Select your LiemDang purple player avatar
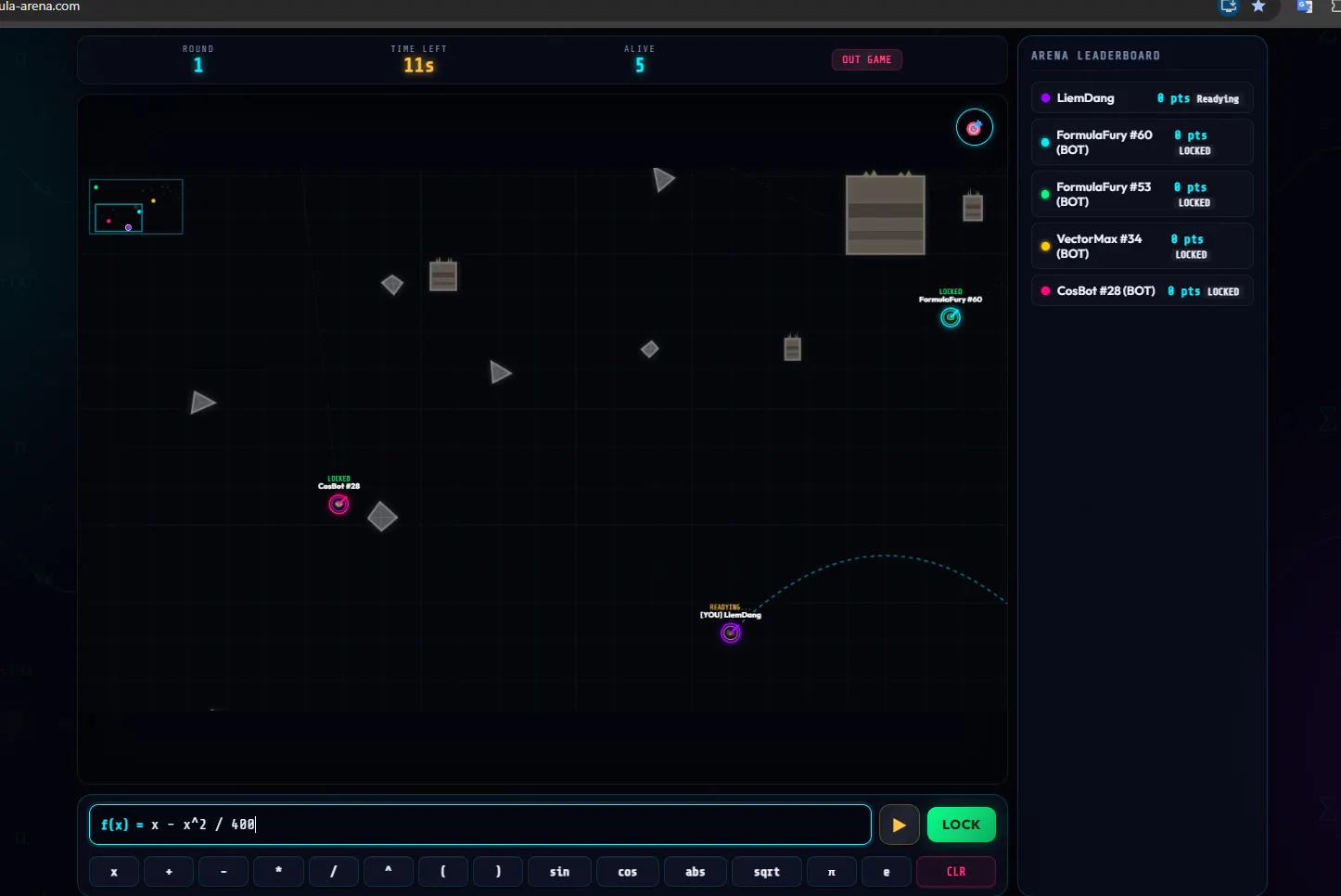The width and height of the screenshot is (1341, 896). (x=731, y=633)
